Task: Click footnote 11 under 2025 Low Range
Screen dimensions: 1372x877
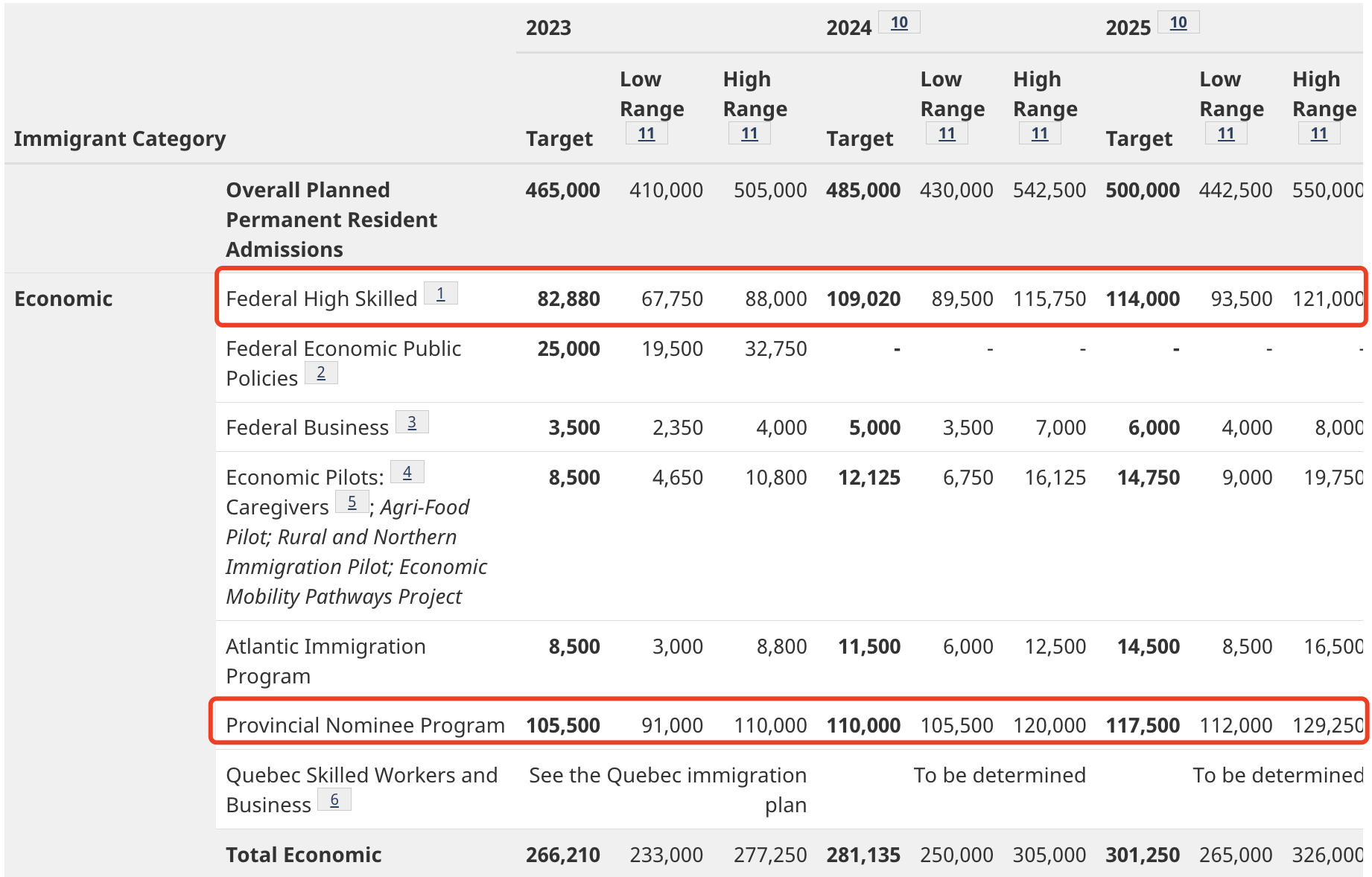Action: coord(1226,134)
